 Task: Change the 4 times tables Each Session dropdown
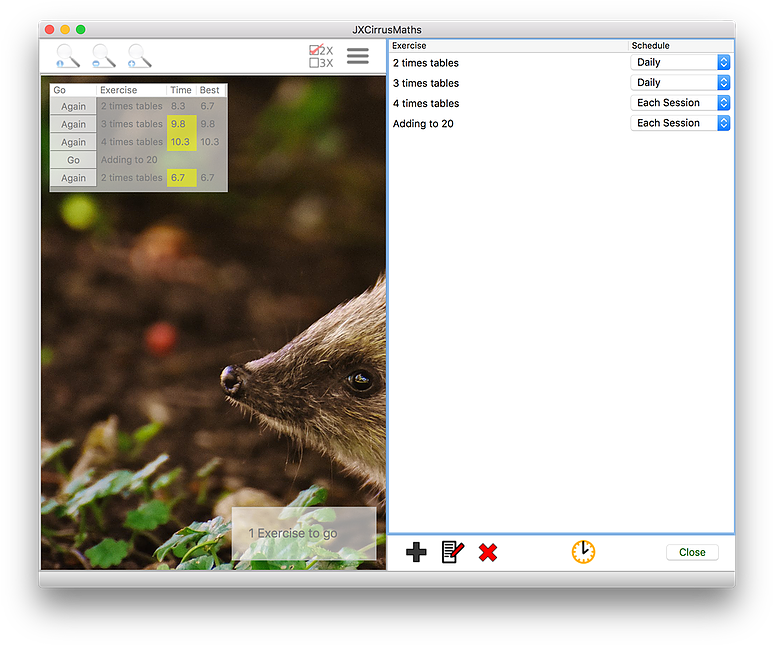(x=680, y=103)
